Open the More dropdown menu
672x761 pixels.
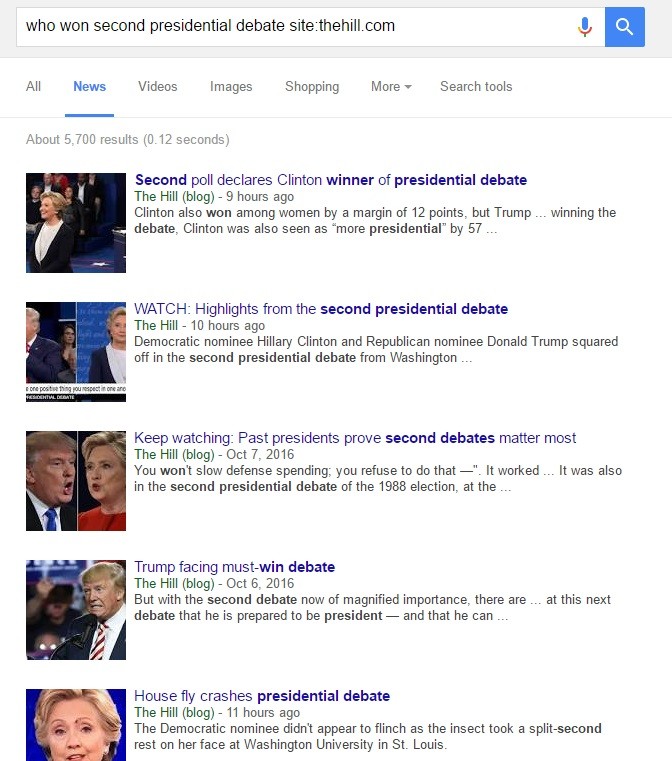[x=391, y=86]
